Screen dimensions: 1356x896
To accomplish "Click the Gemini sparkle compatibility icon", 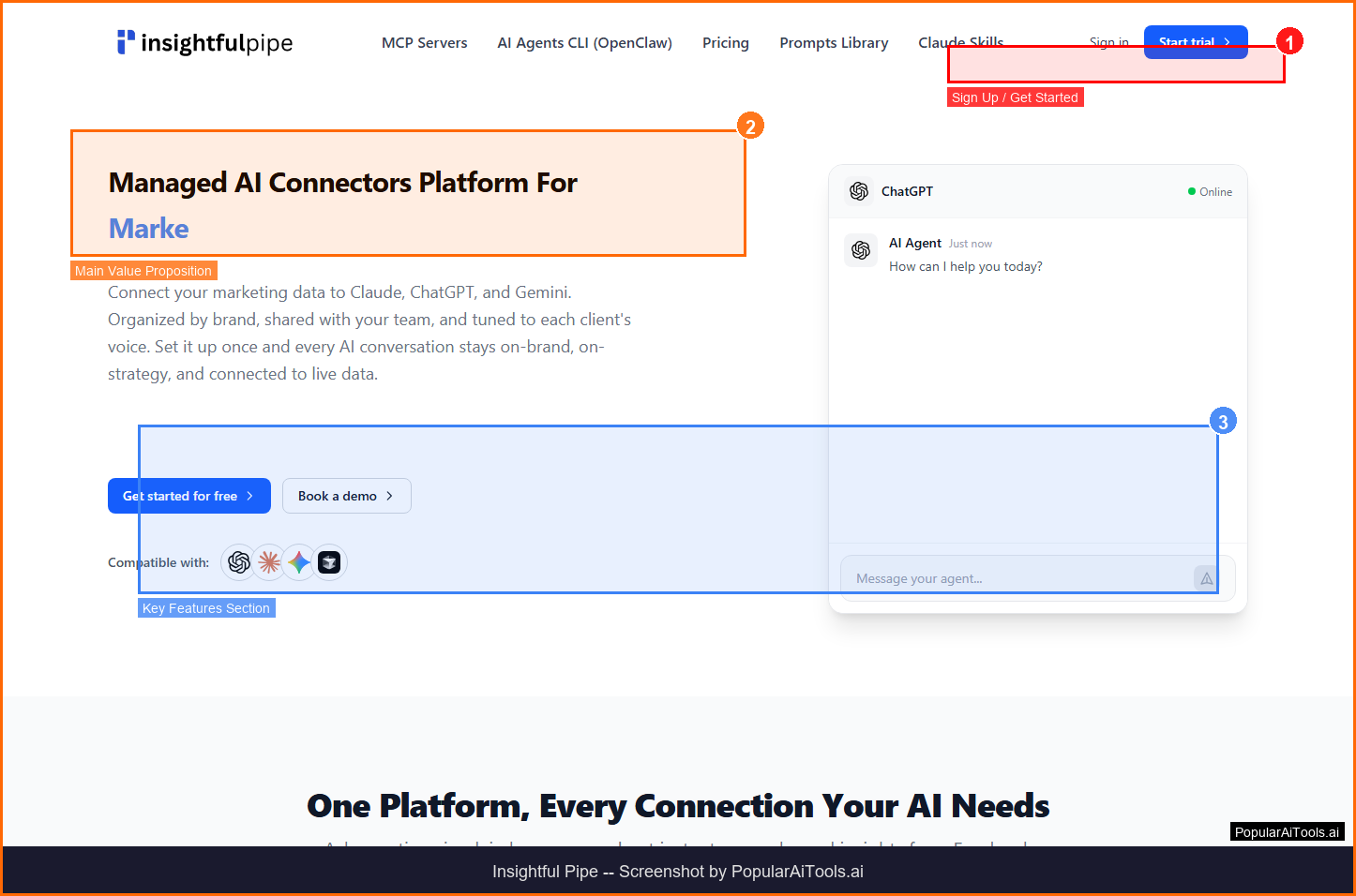I will (x=299, y=562).
